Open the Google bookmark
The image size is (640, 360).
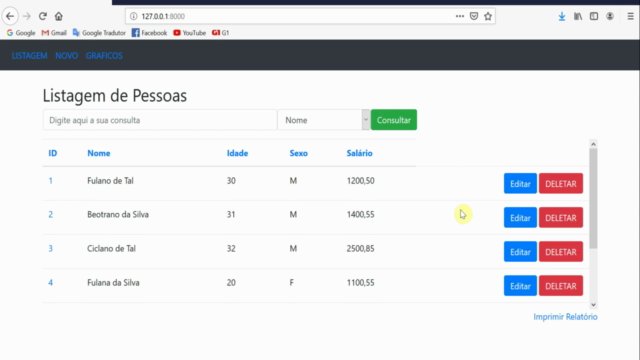[x=21, y=33]
